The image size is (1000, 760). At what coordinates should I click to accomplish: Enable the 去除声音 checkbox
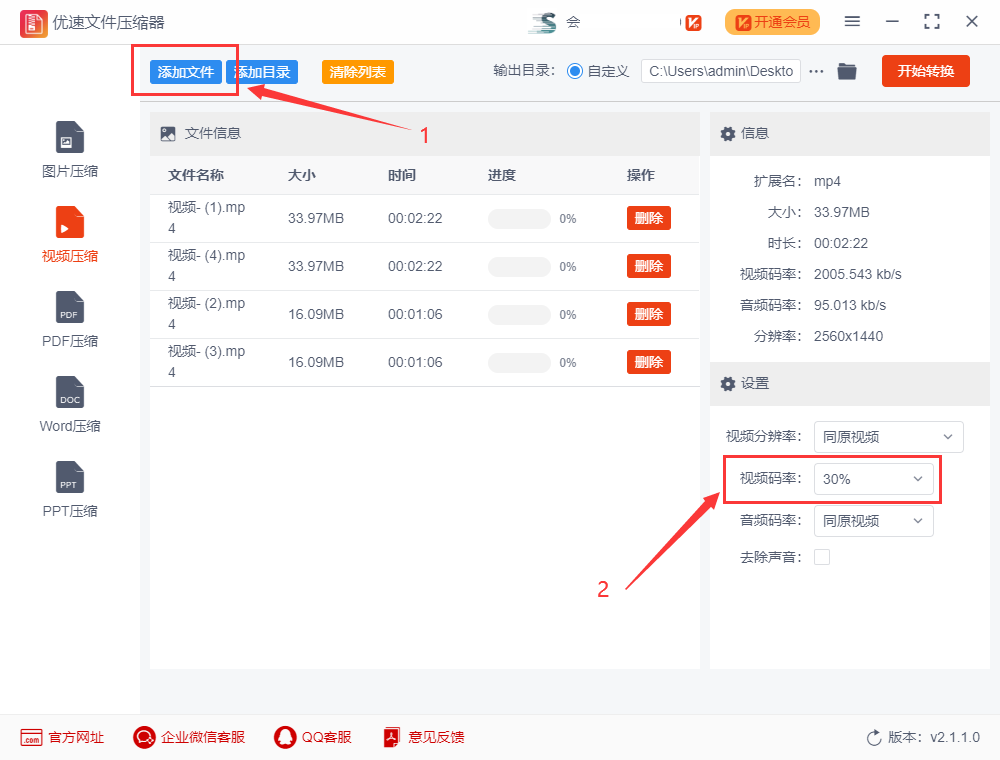(x=822, y=557)
